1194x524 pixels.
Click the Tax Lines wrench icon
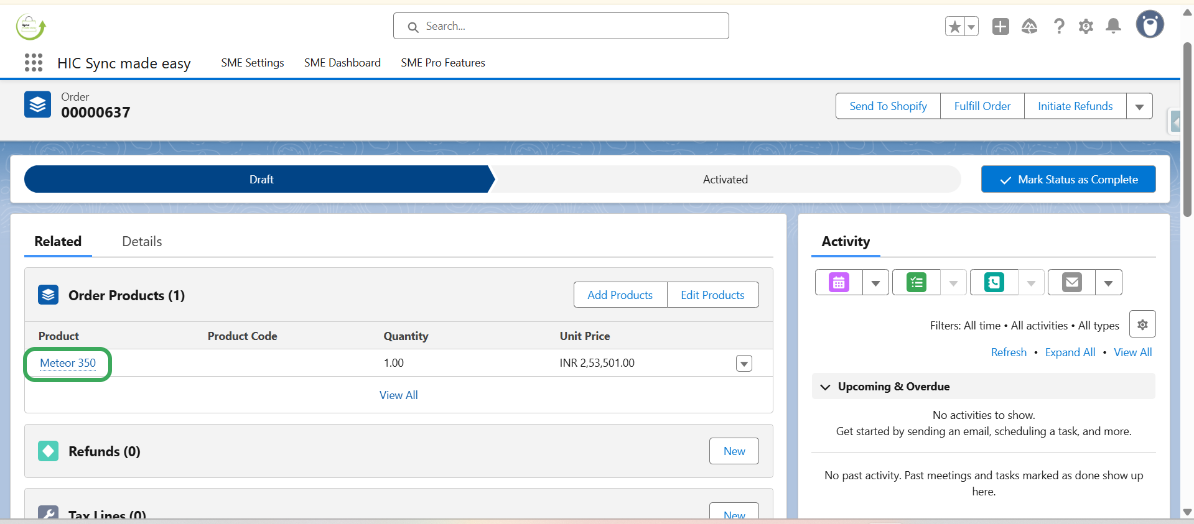tap(49, 514)
